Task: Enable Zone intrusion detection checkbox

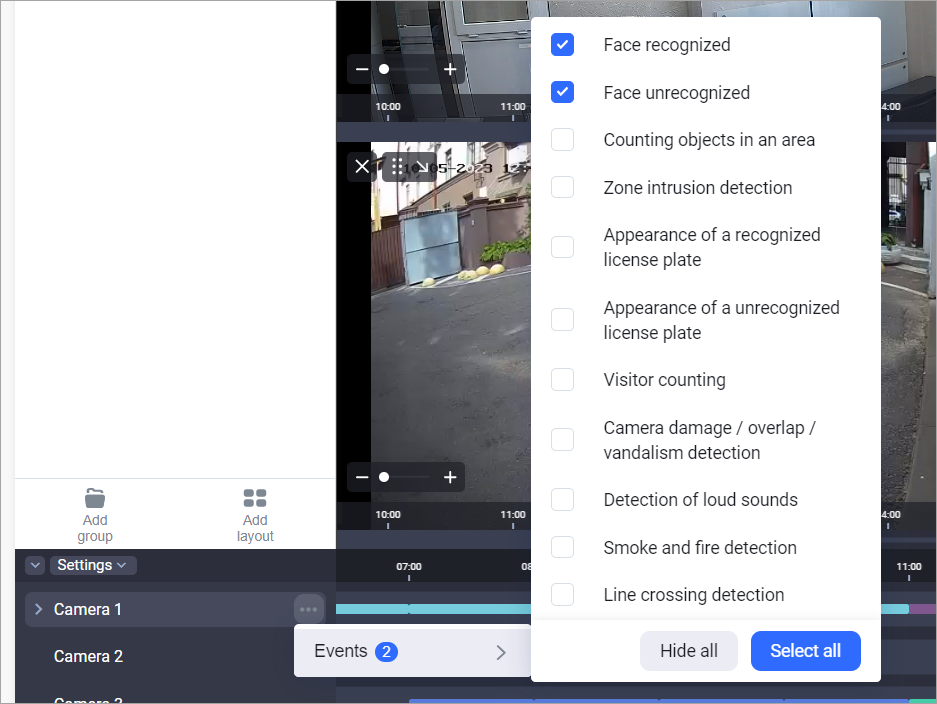Action: point(563,187)
